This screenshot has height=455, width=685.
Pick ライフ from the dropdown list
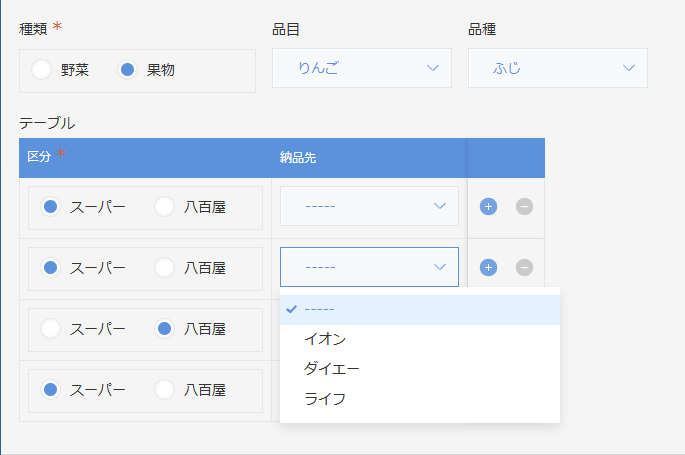click(325, 399)
